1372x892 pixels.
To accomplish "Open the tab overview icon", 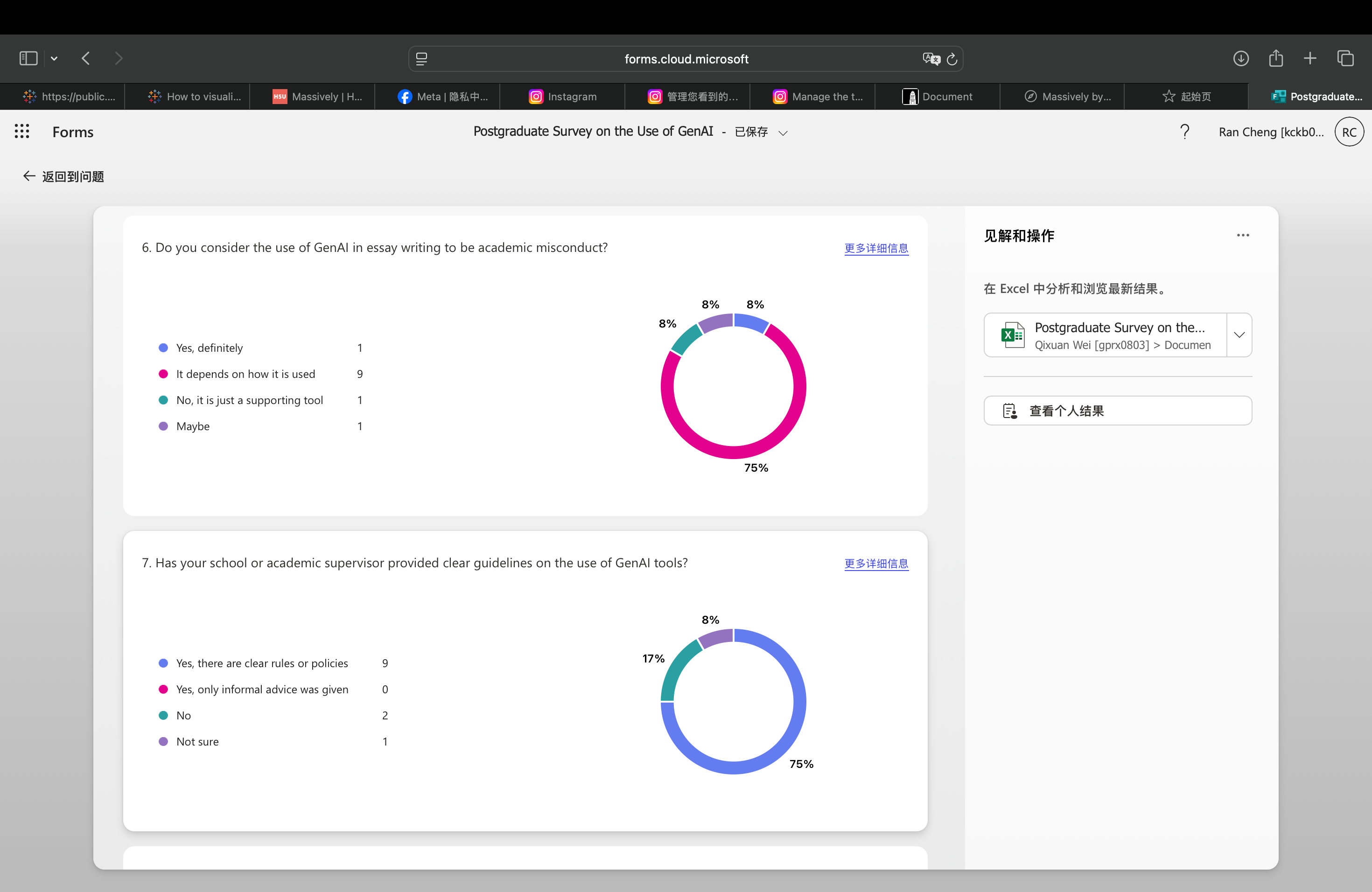I will (x=1345, y=58).
